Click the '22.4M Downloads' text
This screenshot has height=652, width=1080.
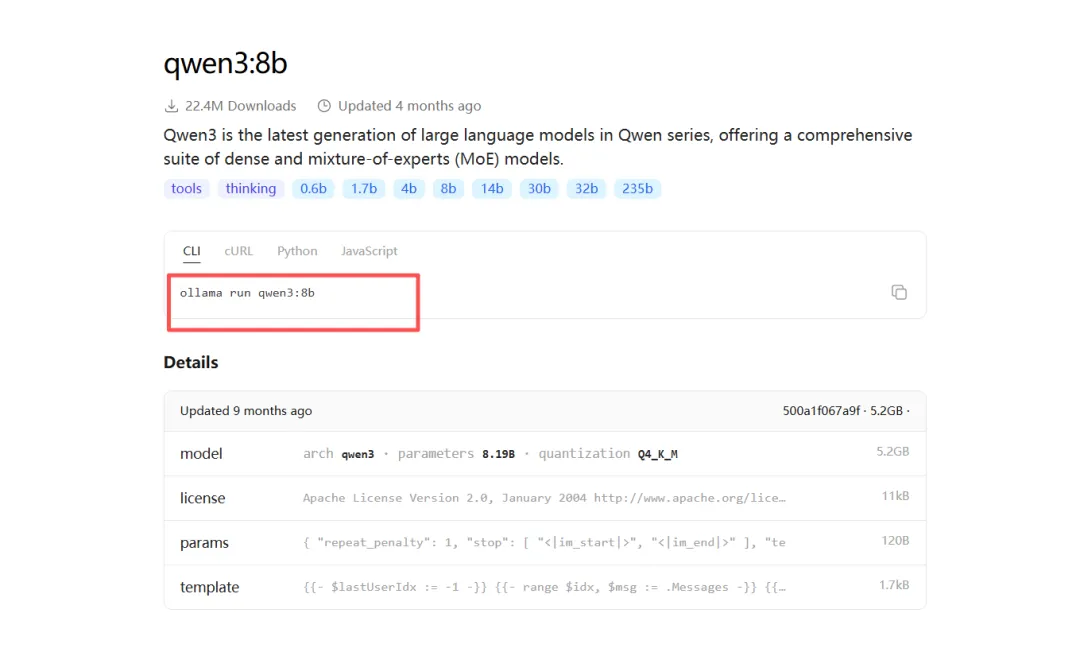240,106
